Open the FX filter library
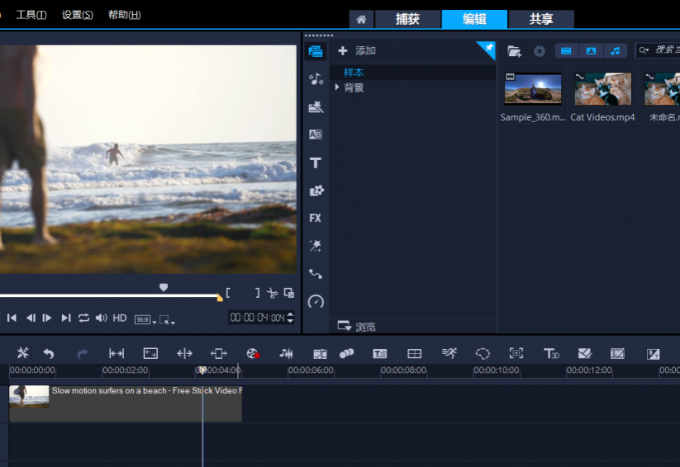This screenshot has width=680, height=467. point(316,218)
